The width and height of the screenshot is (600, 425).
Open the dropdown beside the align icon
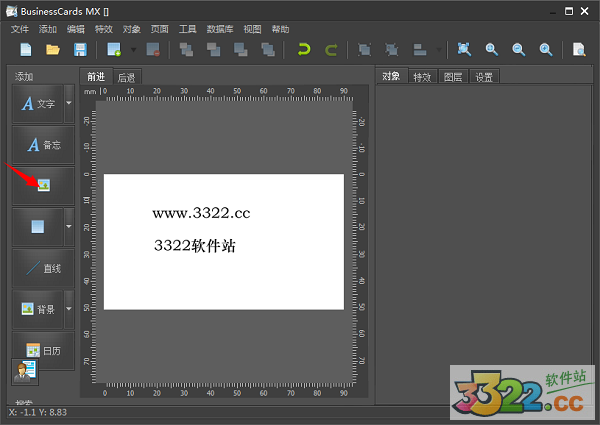(439, 50)
